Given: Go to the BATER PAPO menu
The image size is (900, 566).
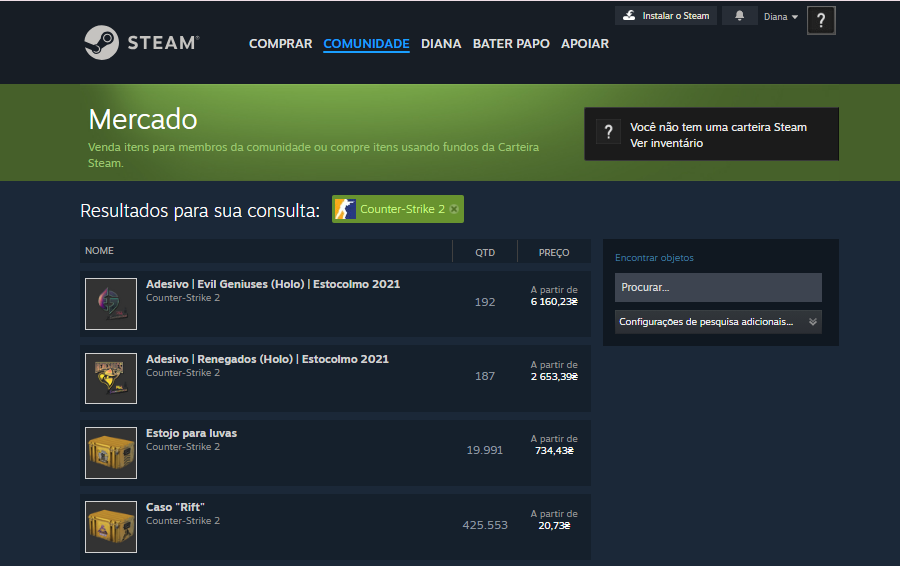Looking at the screenshot, I should tap(511, 44).
